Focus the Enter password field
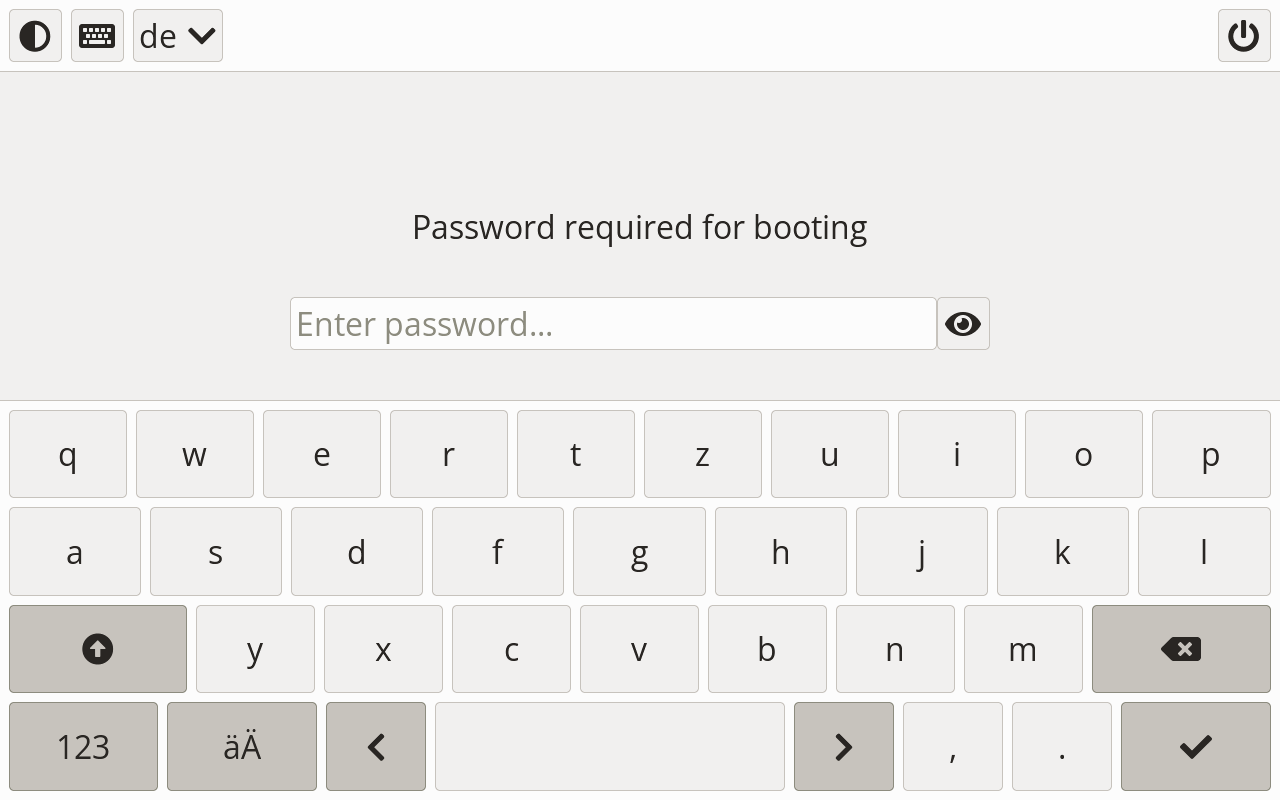 613,324
